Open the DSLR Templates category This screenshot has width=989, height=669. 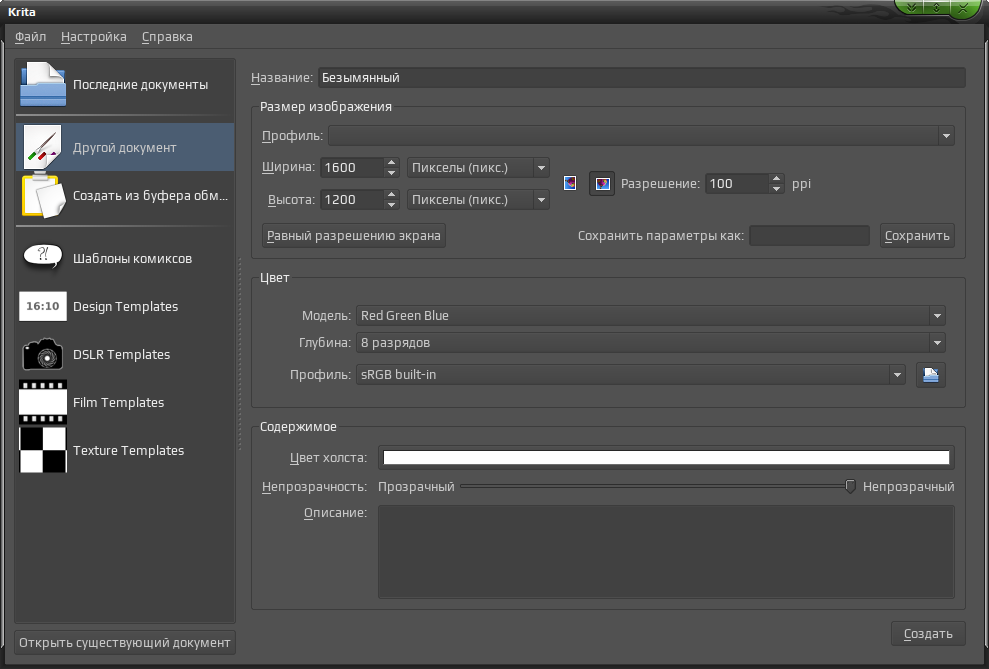coord(125,354)
